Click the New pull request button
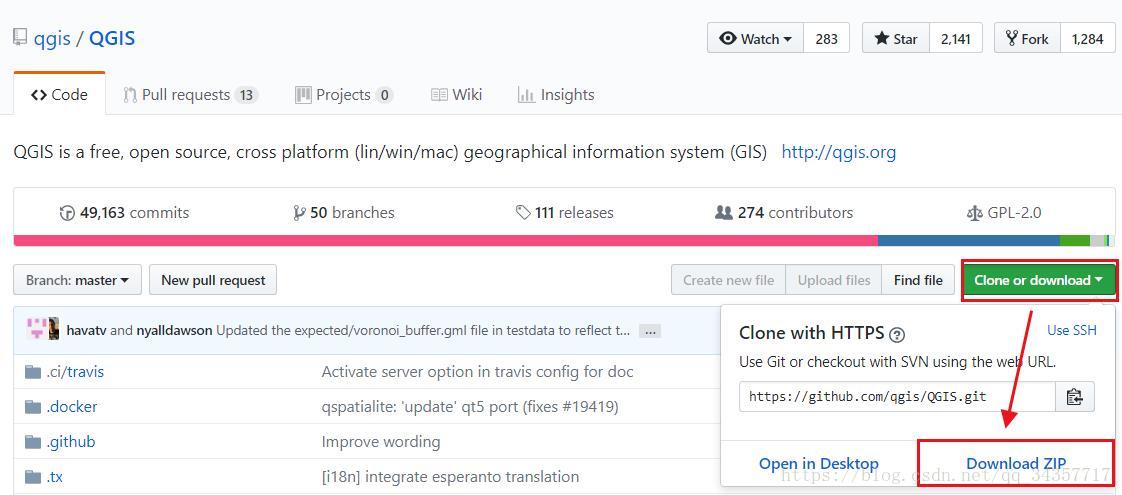Viewport: 1122px width, 495px height. point(213,280)
